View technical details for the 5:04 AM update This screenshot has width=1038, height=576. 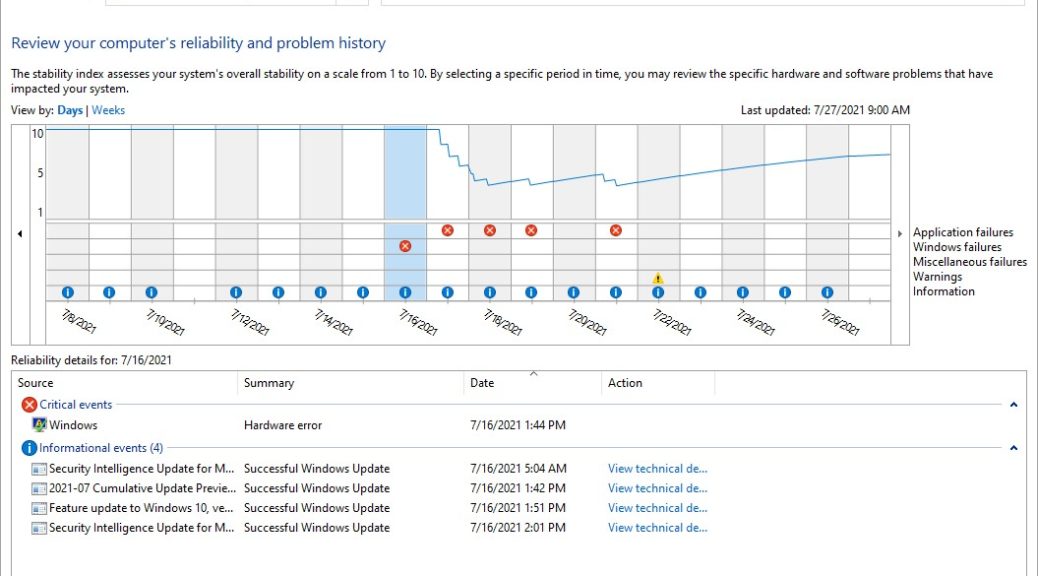click(657, 469)
